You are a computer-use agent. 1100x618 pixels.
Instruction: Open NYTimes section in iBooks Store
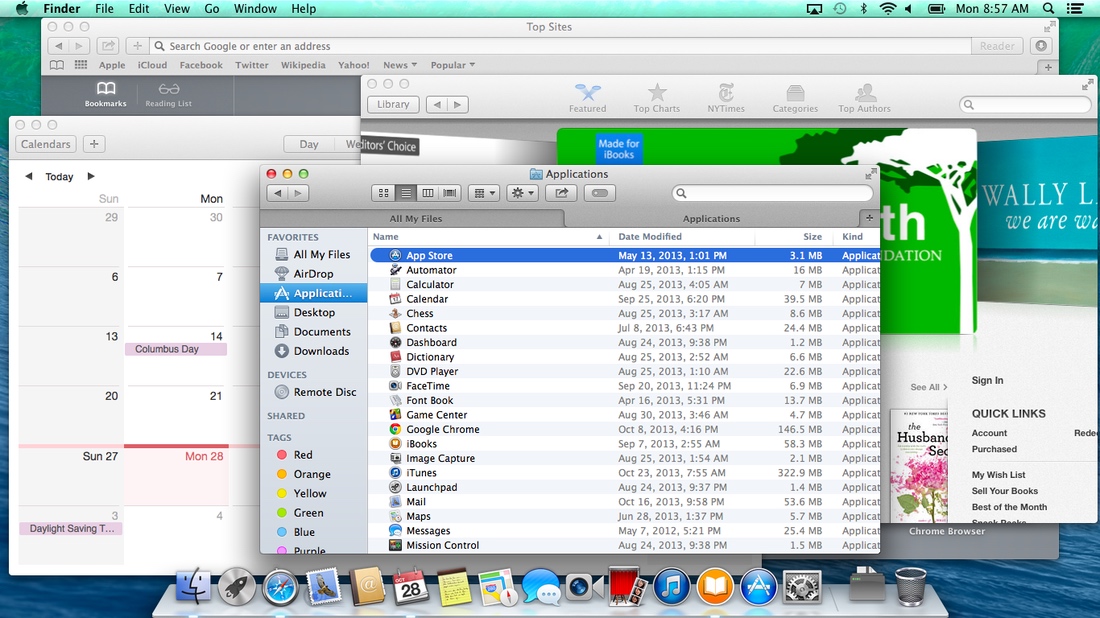[725, 98]
